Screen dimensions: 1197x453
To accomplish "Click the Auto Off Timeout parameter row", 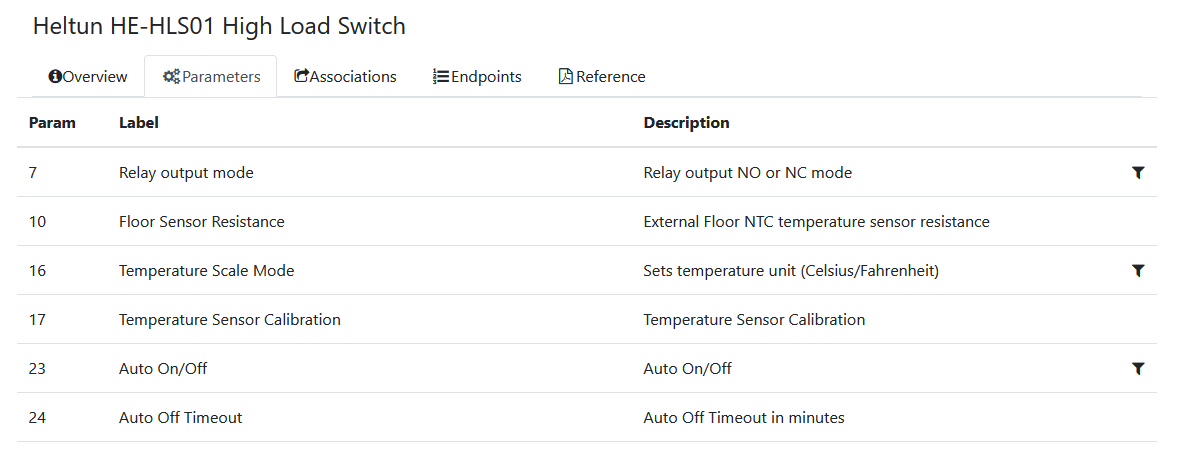I will click(x=180, y=418).
